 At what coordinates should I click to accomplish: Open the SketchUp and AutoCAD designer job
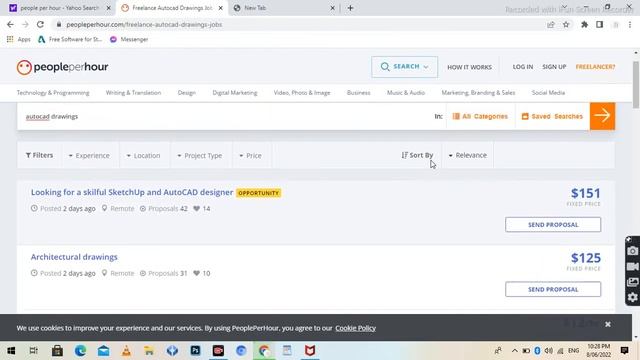point(132,192)
